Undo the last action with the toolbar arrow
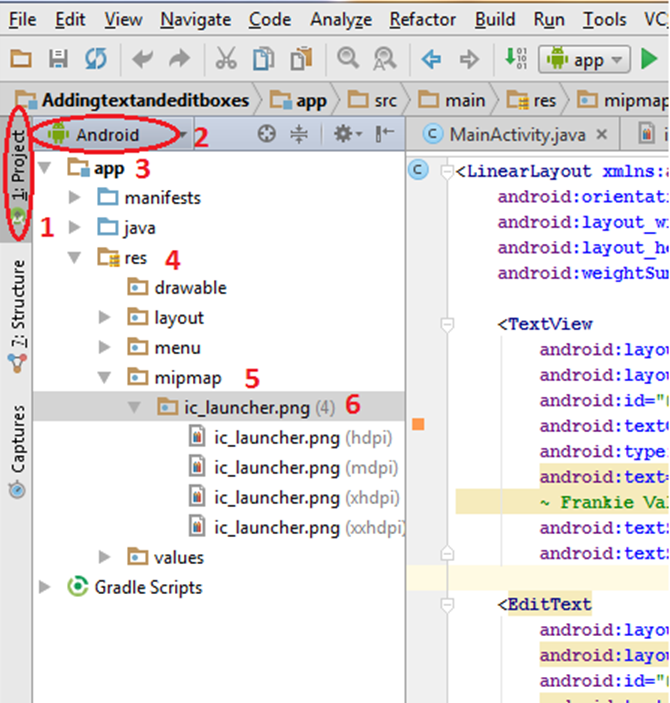This screenshot has width=670, height=703. [143, 59]
